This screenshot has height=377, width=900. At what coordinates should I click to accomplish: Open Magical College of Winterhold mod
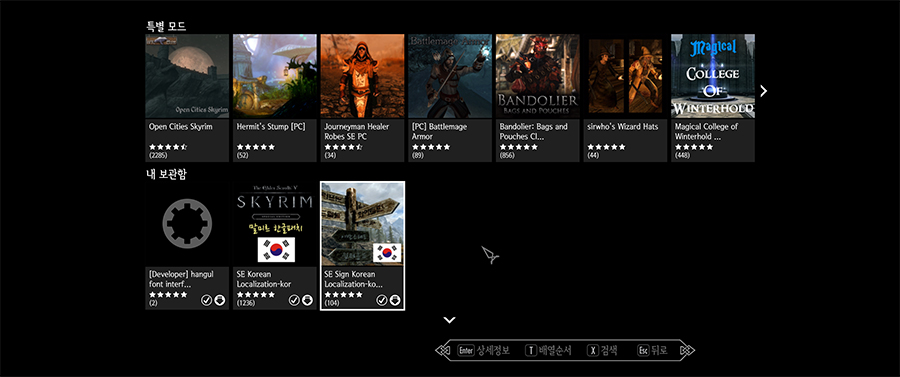(x=713, y=98)
